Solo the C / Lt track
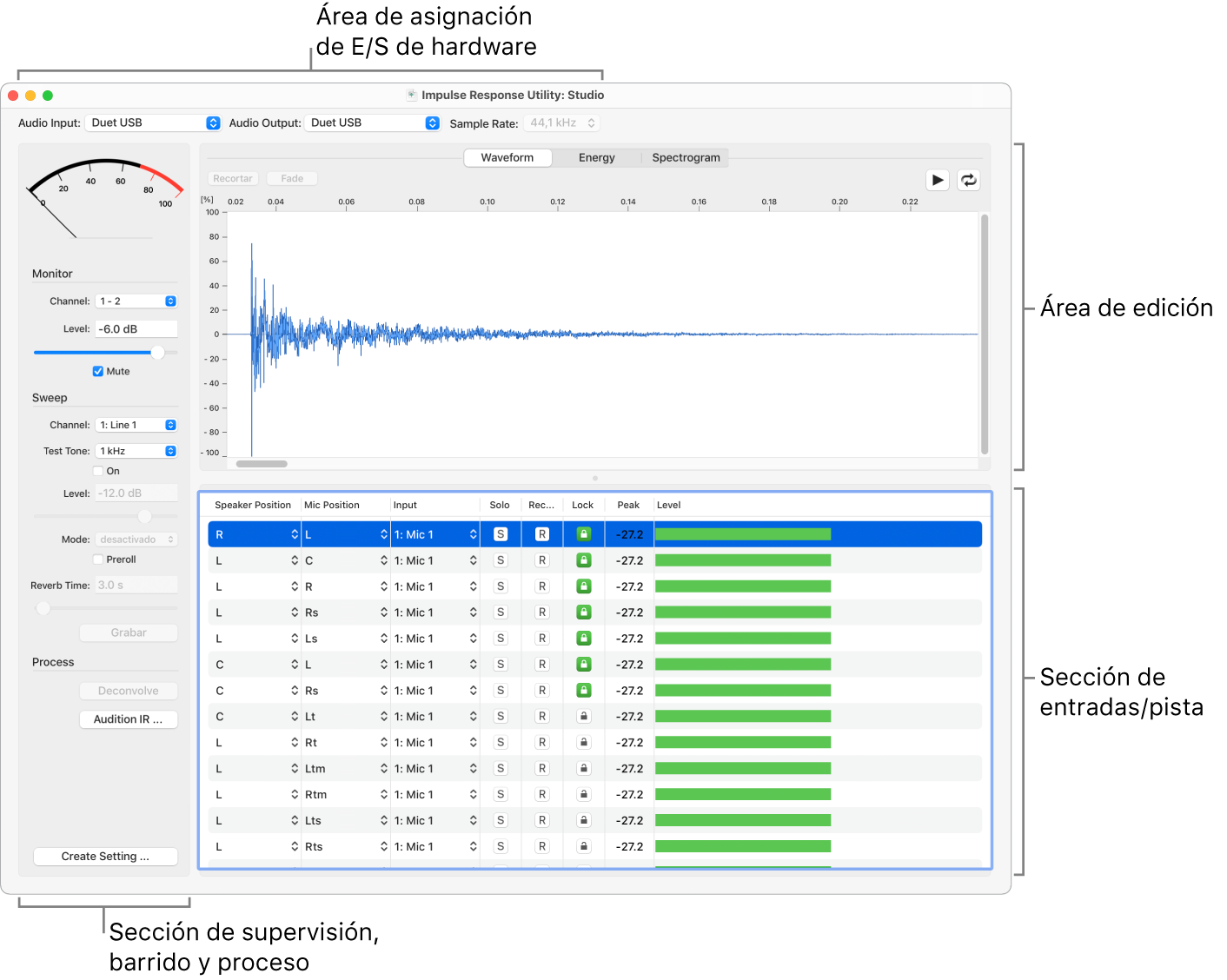Viewport: 1227px width, 980px height. tap(501, 717)
